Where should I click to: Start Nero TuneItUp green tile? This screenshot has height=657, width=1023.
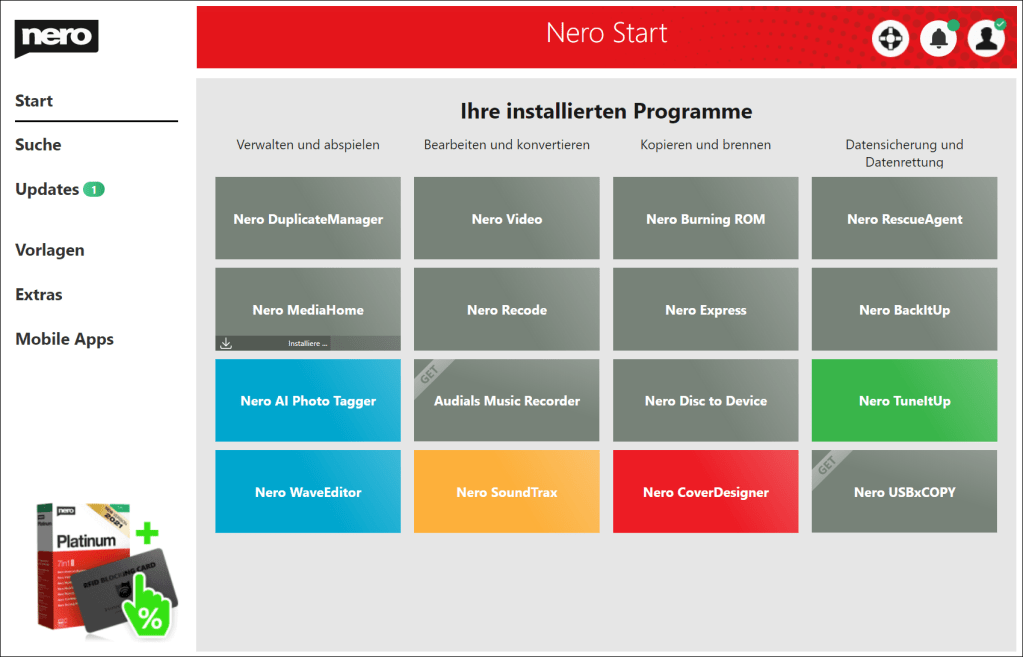click(x=904, y=401)
